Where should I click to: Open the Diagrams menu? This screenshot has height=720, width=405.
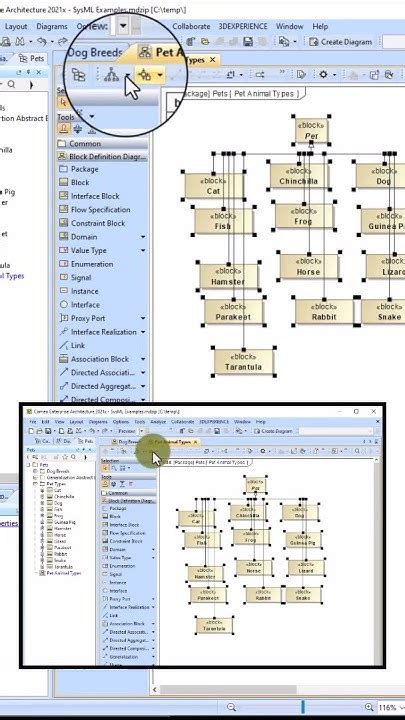pyautogui.click(x=52, y=26)
